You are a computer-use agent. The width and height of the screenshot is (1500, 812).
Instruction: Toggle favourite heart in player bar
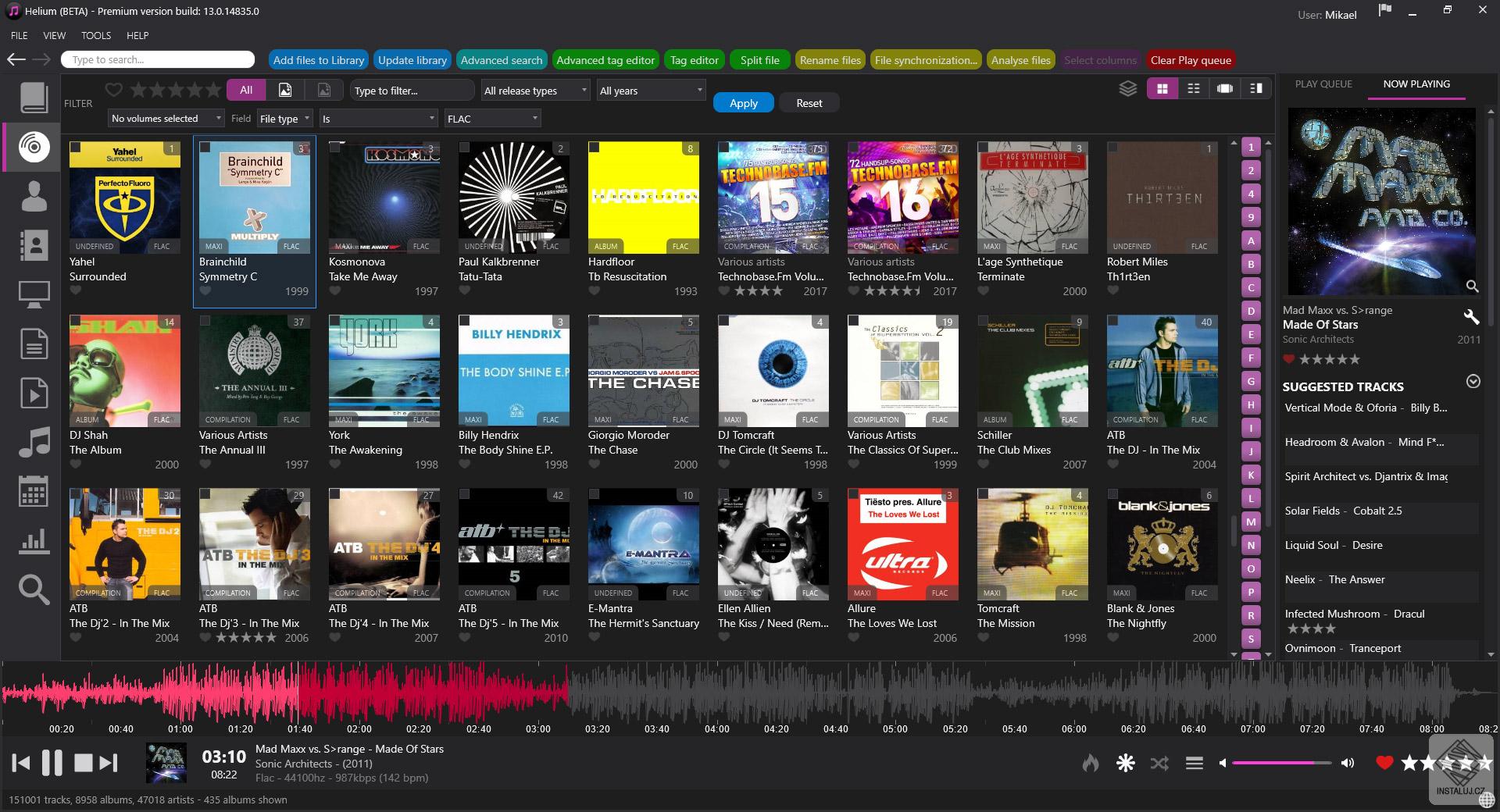(x=1384, y=763)
